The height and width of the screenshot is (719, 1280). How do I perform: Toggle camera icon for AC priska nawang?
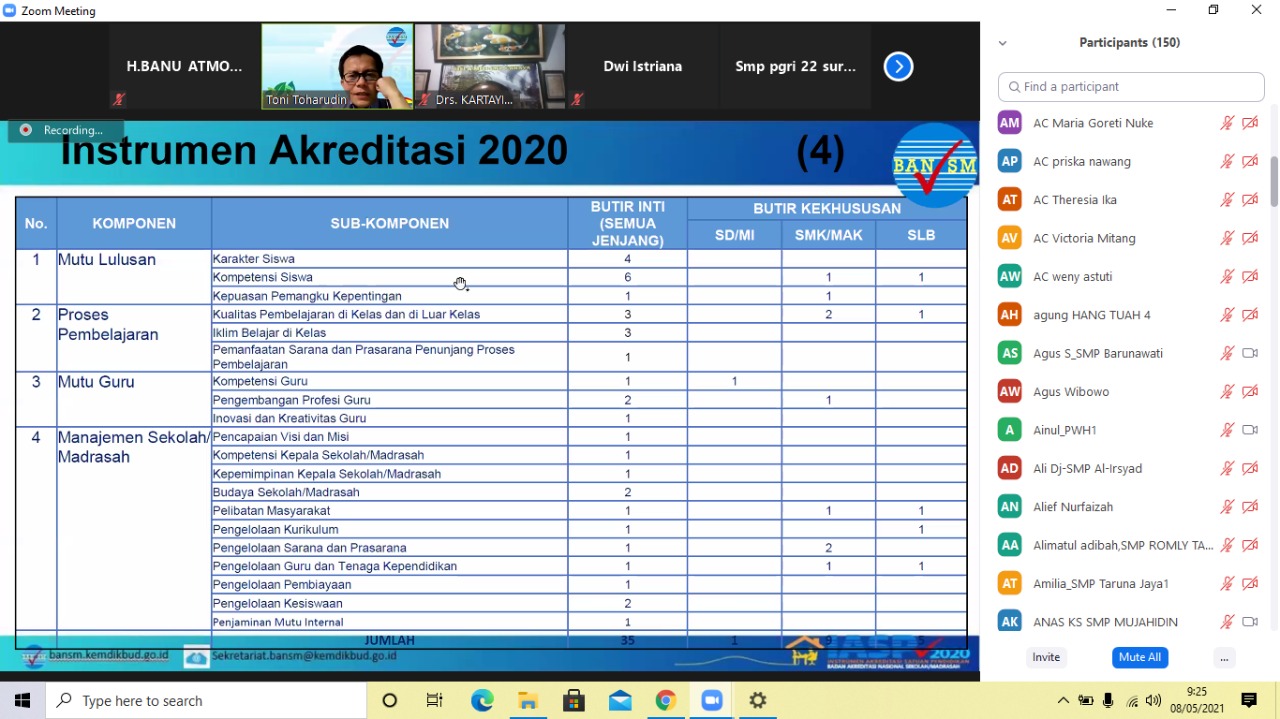click(x=1250, y=161)
